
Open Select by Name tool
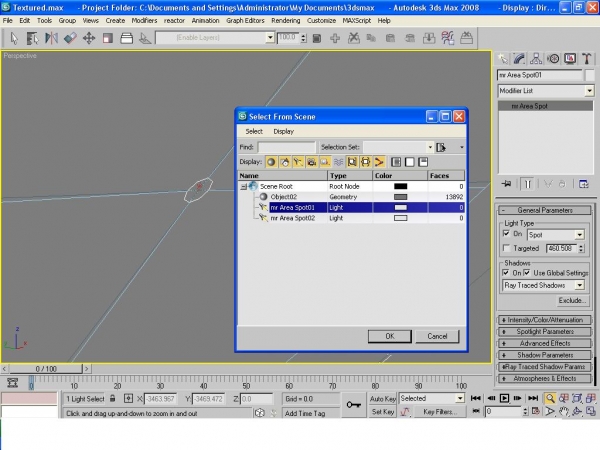pyautogui.click(x=33, y=38)
